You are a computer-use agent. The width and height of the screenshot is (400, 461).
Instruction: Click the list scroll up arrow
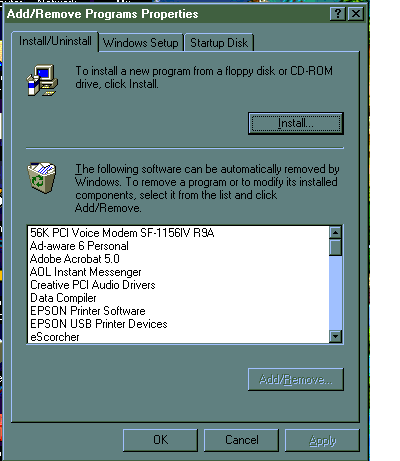click(335, 232)
